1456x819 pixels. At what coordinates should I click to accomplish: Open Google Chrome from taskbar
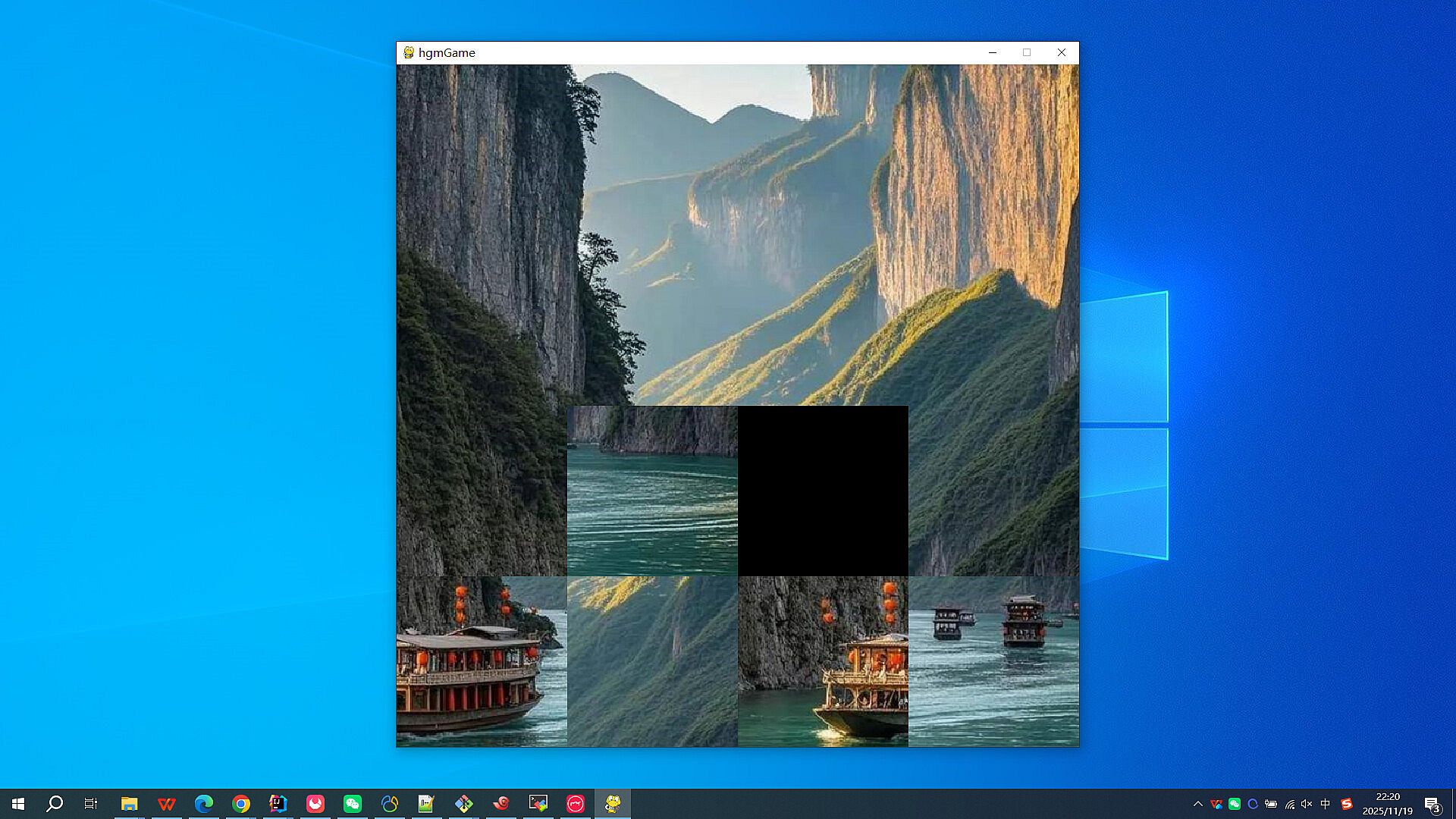coord(241,804)
